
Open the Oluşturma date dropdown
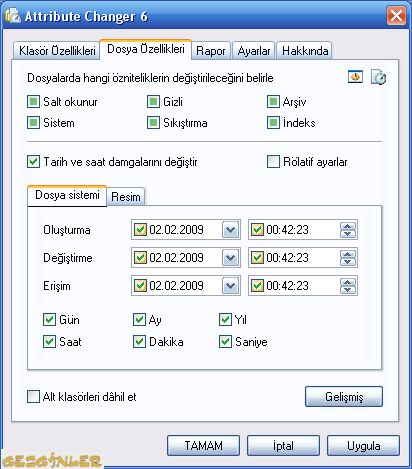pyautogui.click(x=231, y=230)
